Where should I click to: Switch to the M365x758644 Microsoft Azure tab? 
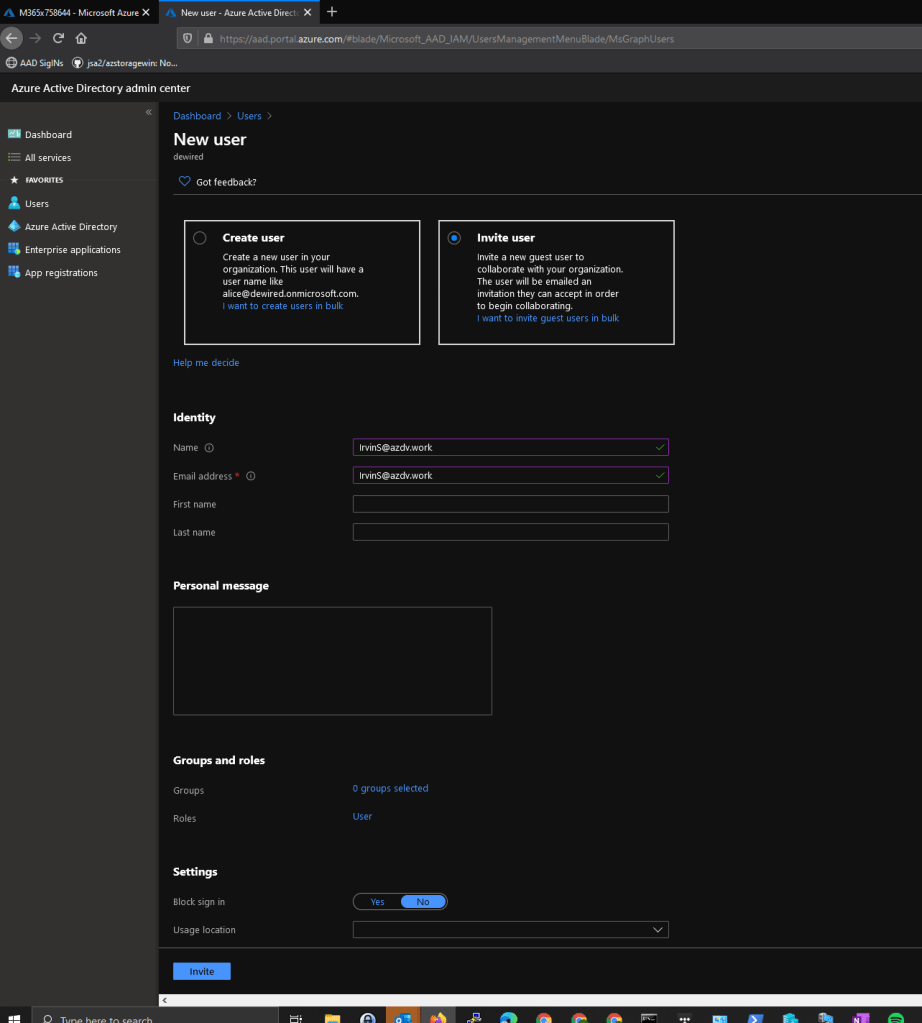pyautogui.click(x=76, y=12)
